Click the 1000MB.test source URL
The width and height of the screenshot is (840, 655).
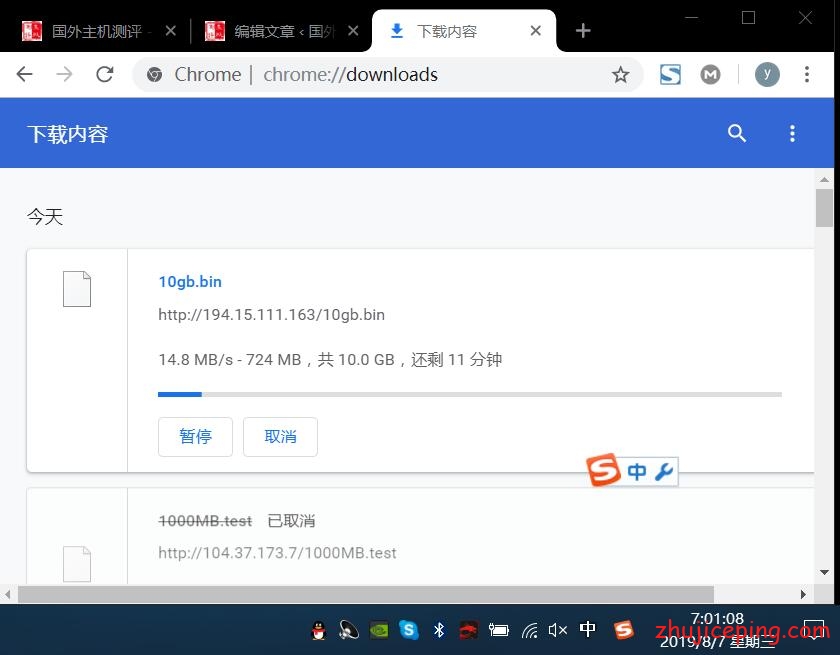click(278, 553)
